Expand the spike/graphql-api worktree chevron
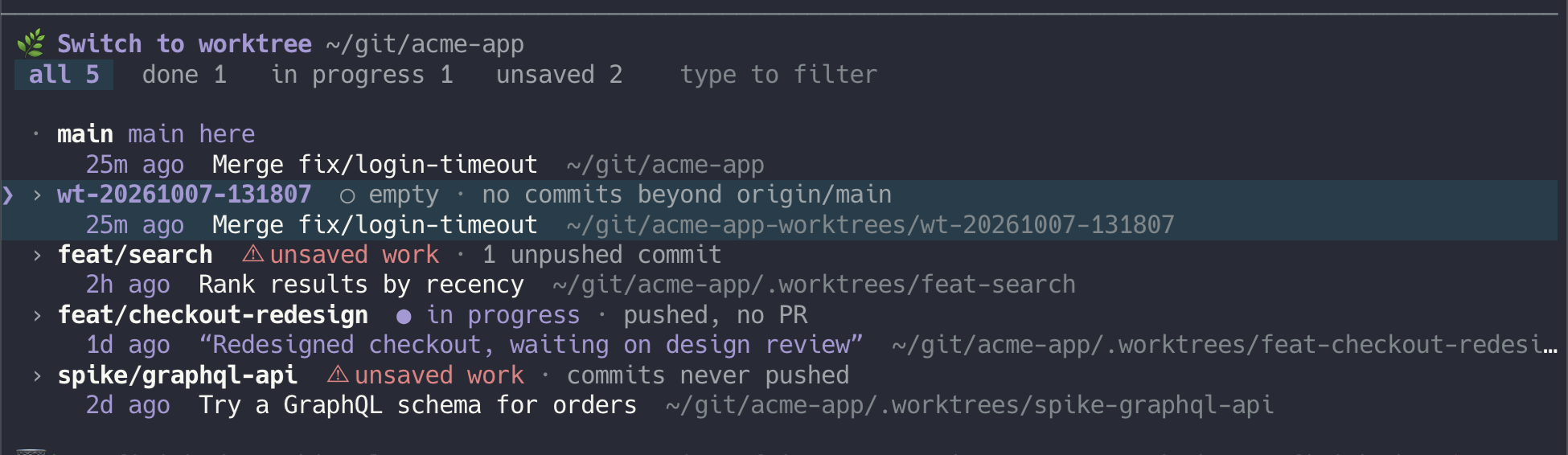Viewport: 1568px width, 455px height. (37, 375)
